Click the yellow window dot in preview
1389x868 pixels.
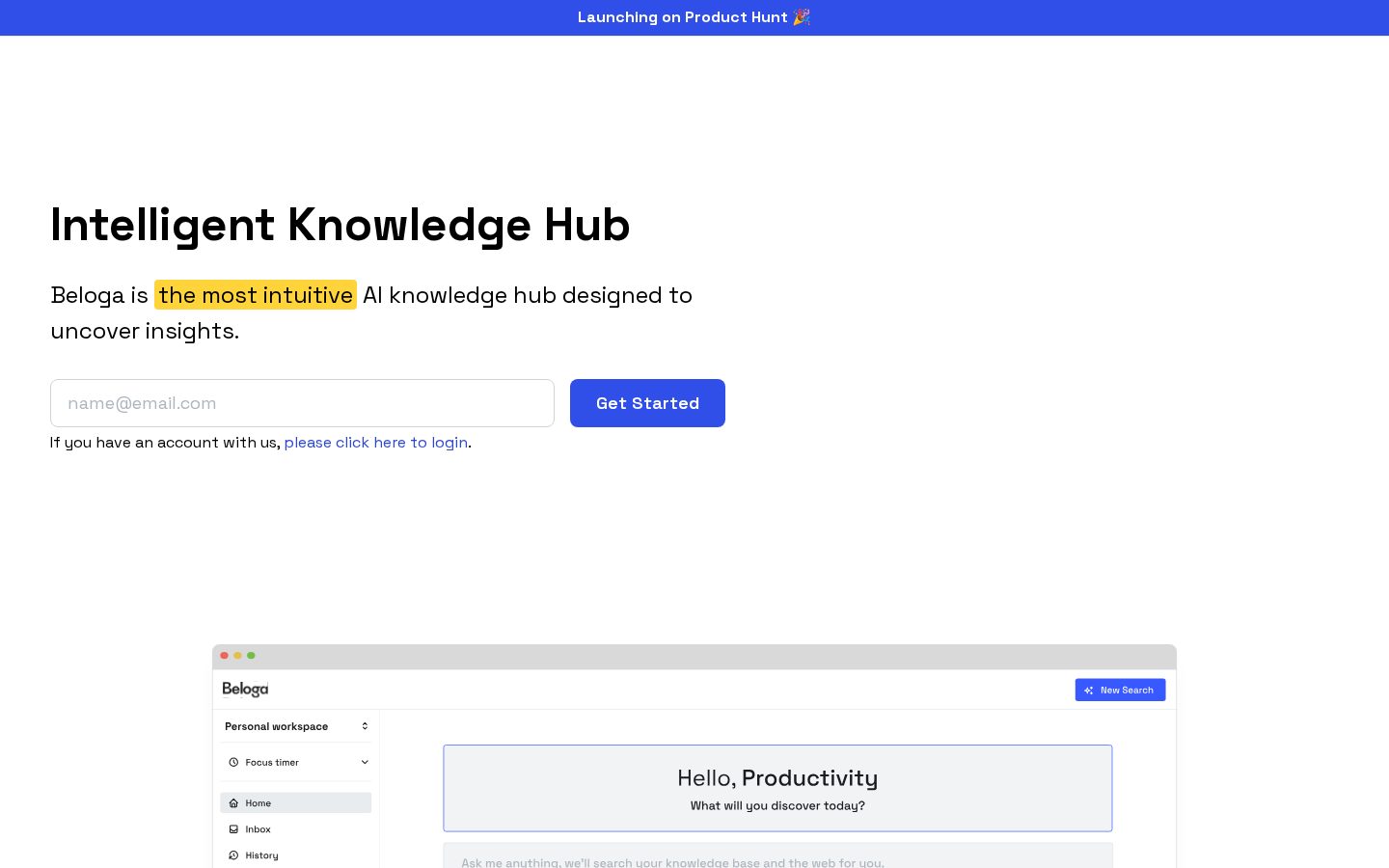pyautogui.click(x=238, y=656)
